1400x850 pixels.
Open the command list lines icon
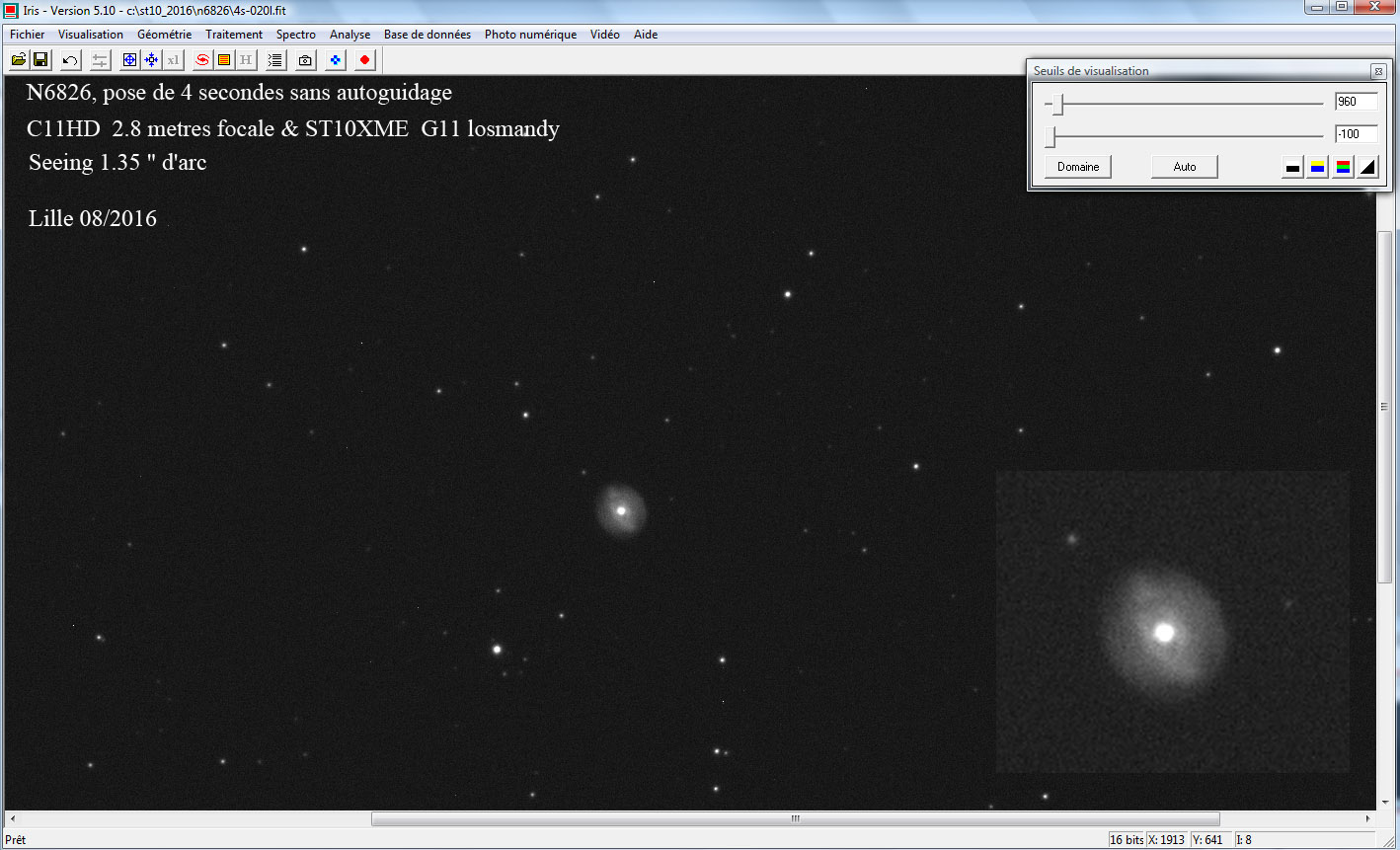[275, 60]
